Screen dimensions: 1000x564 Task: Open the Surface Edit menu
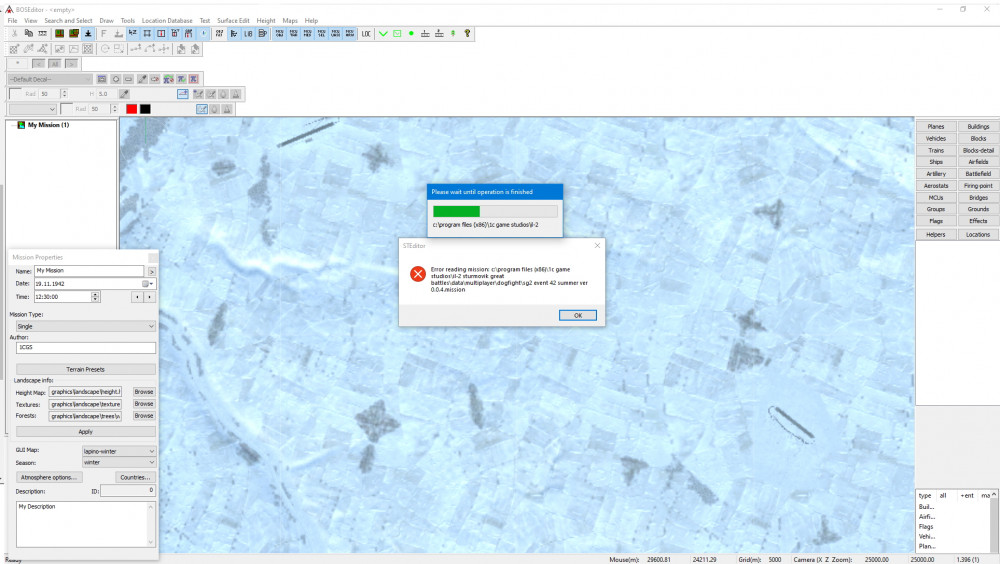233,20
